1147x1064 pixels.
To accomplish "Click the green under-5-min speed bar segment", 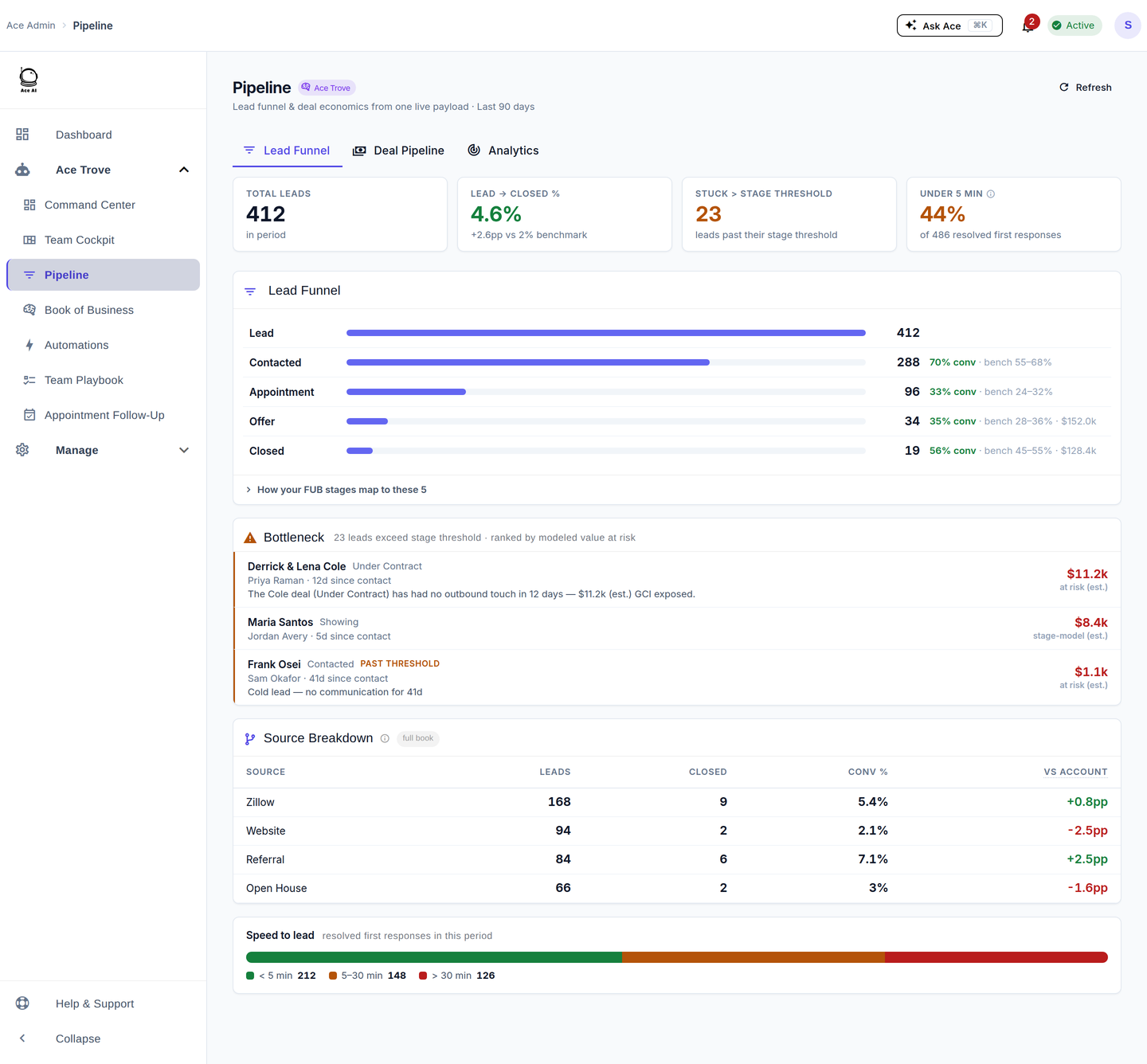I will (x=434, y=957).
